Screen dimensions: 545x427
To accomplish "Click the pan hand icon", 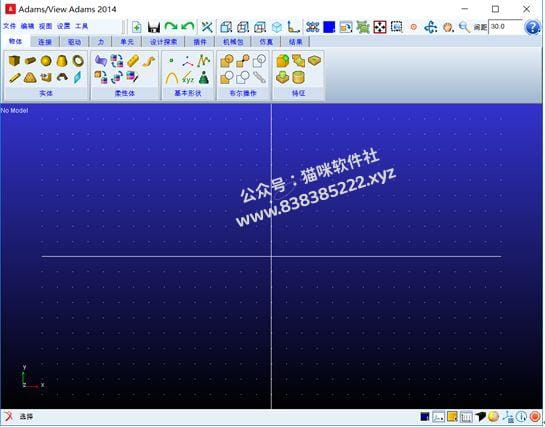I will (448, 27).
